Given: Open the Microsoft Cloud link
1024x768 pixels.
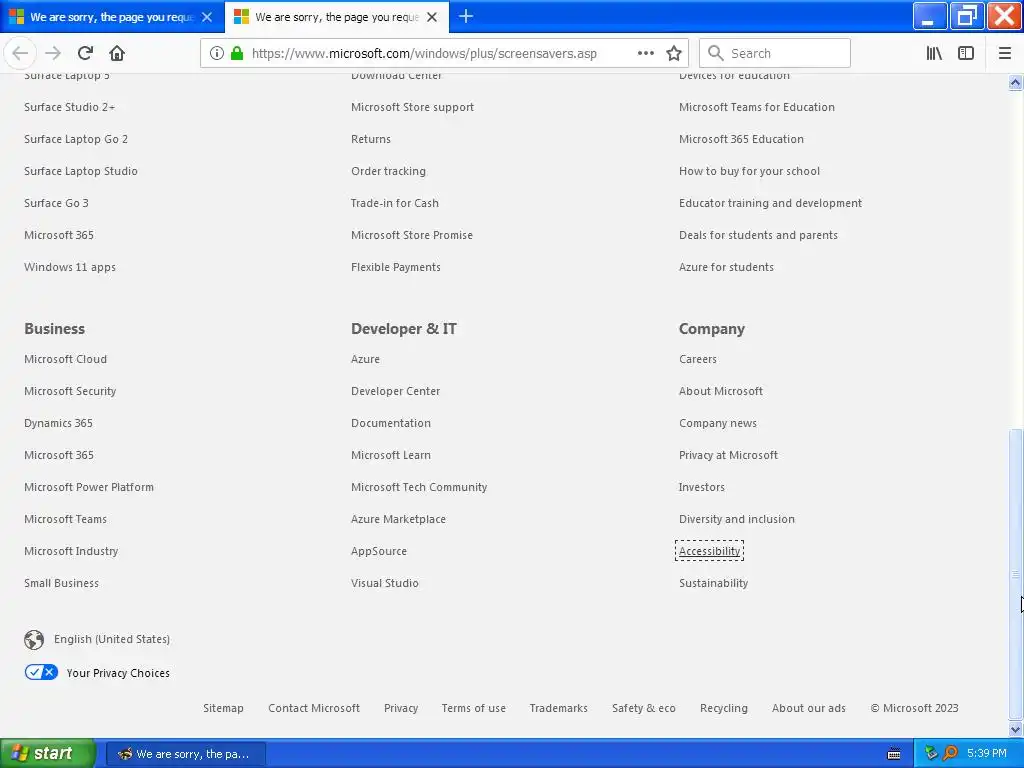Looking at the screenshot, I should point(65,359).
